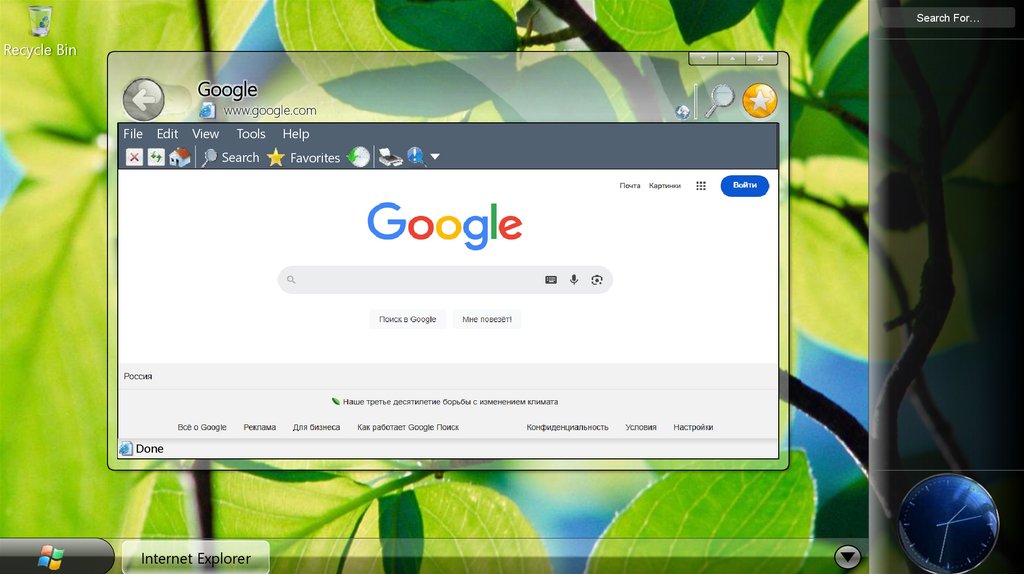Open the Условия footer link
1024x574 pixels.
(x=641, y=427)
